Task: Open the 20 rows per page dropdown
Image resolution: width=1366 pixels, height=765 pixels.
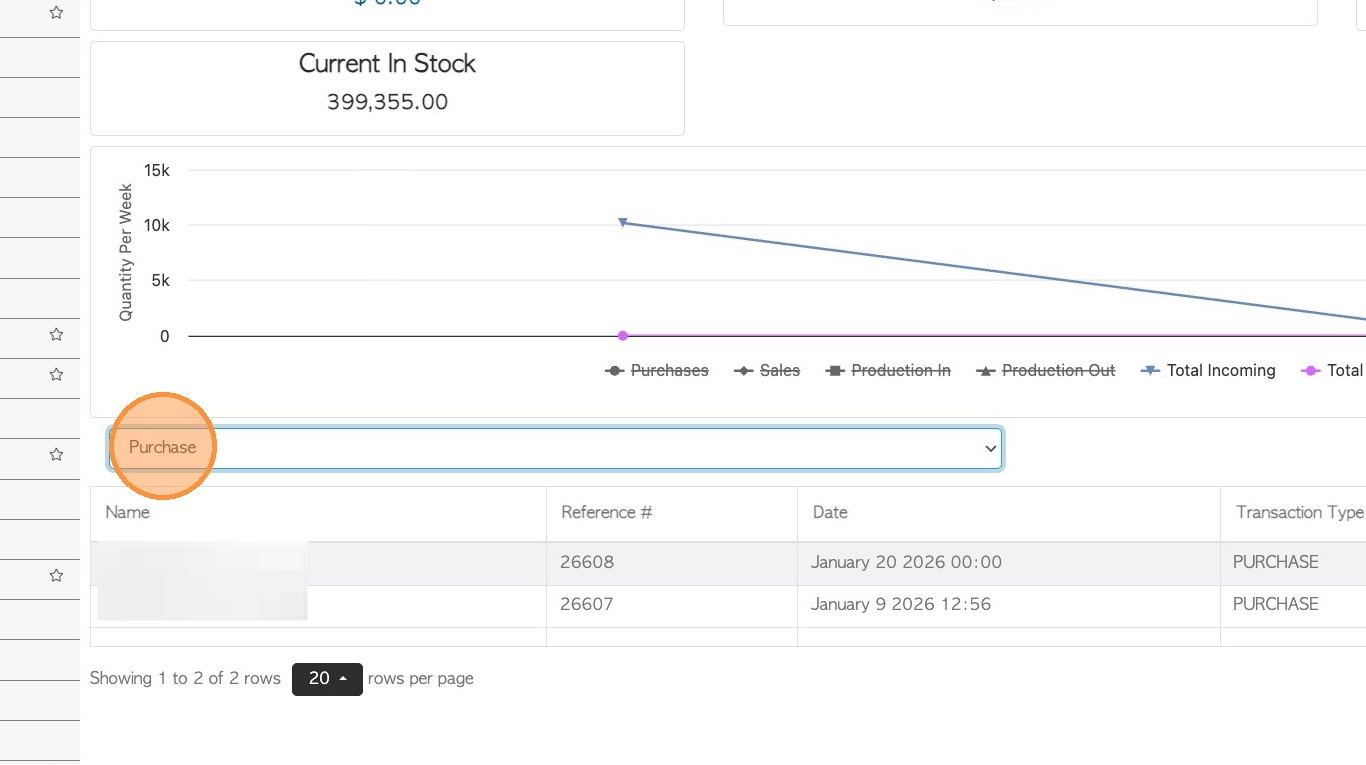Action: (x=327, y=679)
